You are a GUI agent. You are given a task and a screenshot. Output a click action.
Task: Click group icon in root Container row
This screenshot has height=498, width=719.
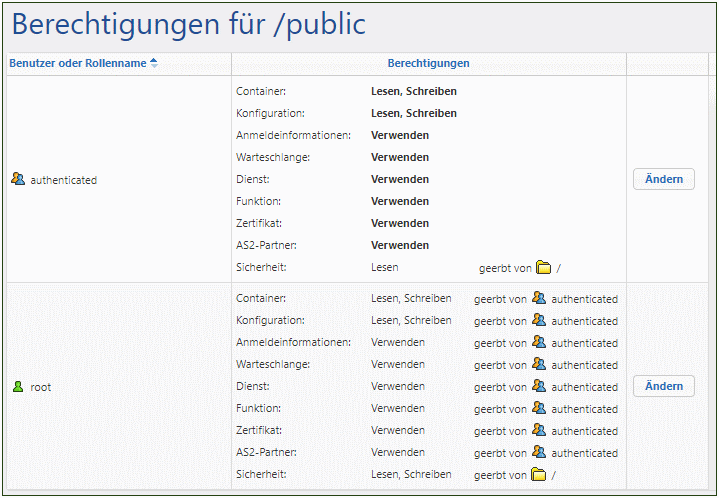pyautogui.click(x=539, y=298)
